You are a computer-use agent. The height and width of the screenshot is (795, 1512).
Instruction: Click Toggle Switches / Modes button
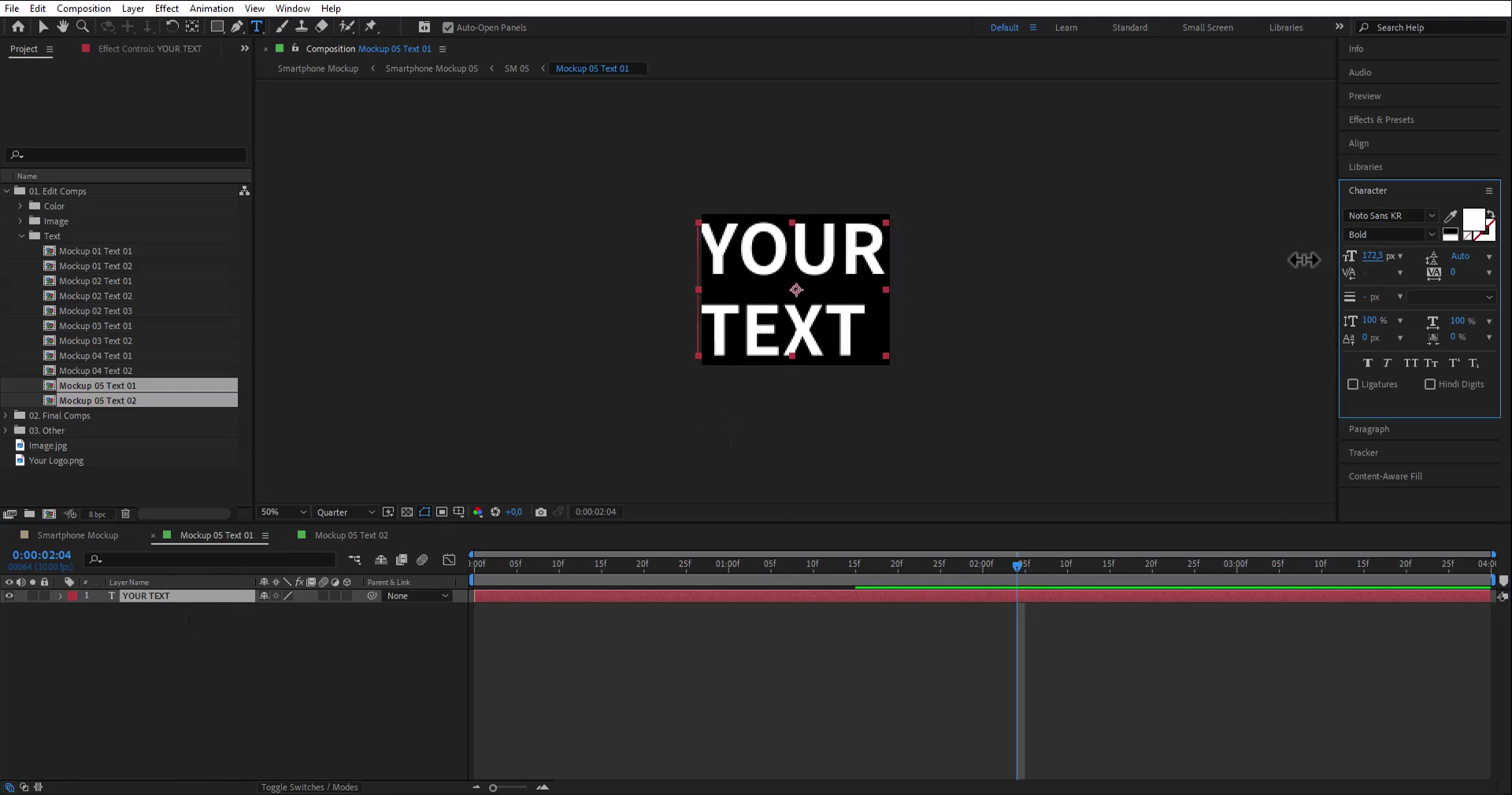point(309,787)
